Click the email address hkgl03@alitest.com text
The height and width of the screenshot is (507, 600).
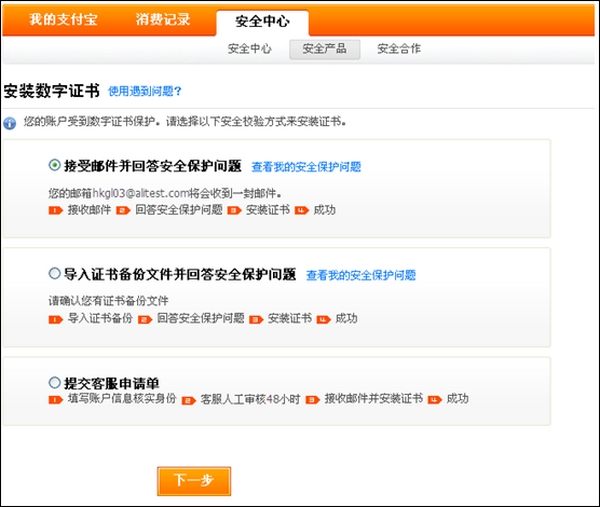[141, 193]
